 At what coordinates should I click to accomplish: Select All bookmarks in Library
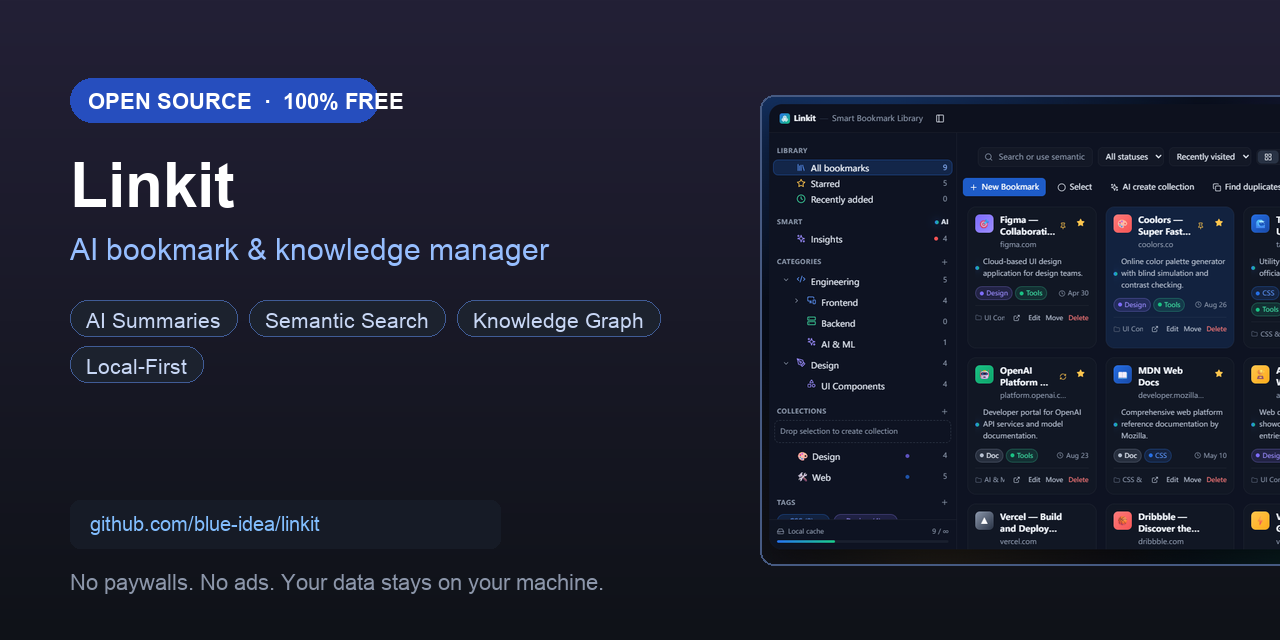[x=862, y=168]
